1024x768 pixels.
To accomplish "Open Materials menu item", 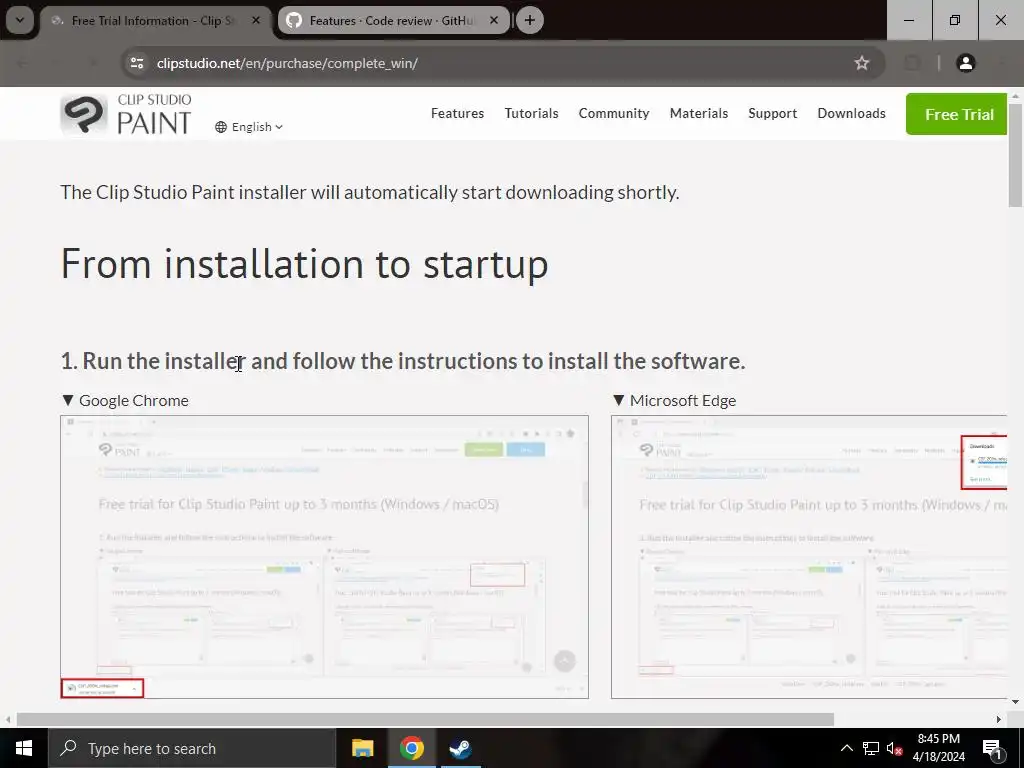I will tap(699, 114).
